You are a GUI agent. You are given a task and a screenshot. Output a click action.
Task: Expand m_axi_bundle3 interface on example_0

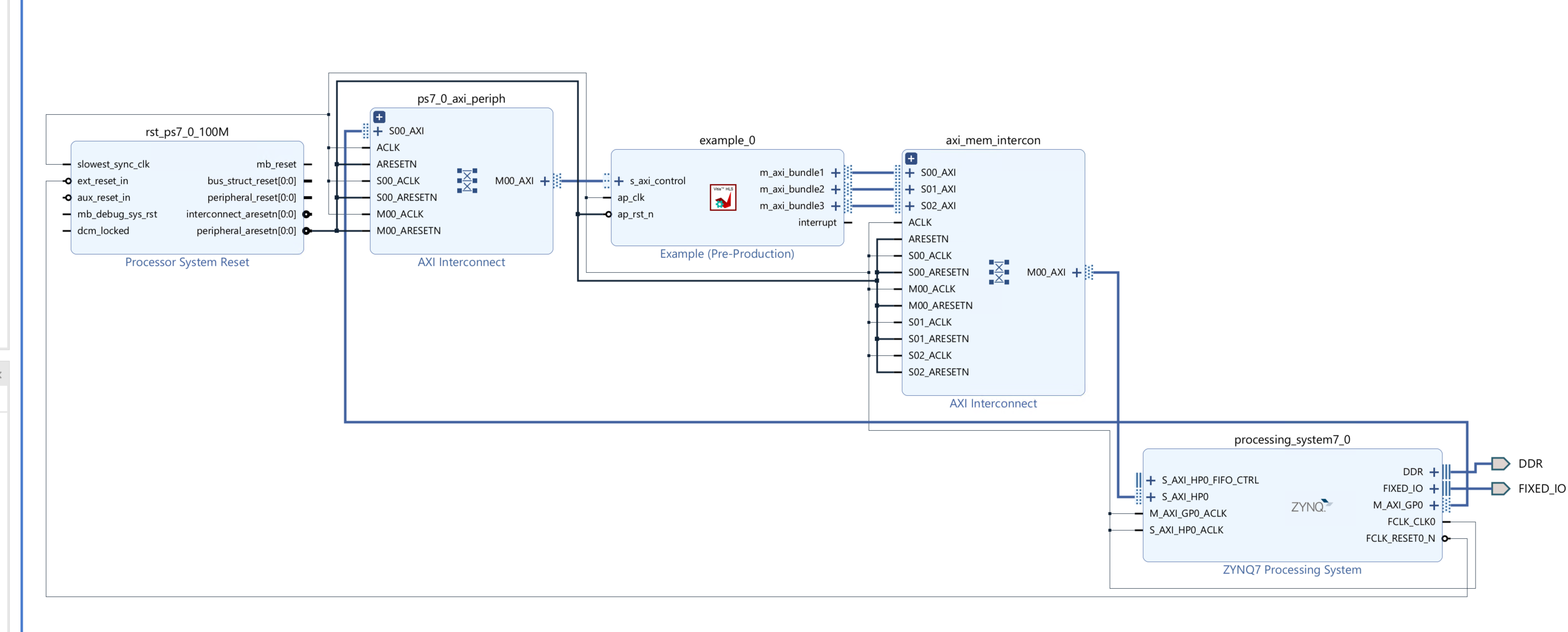(x=836, y=206)
